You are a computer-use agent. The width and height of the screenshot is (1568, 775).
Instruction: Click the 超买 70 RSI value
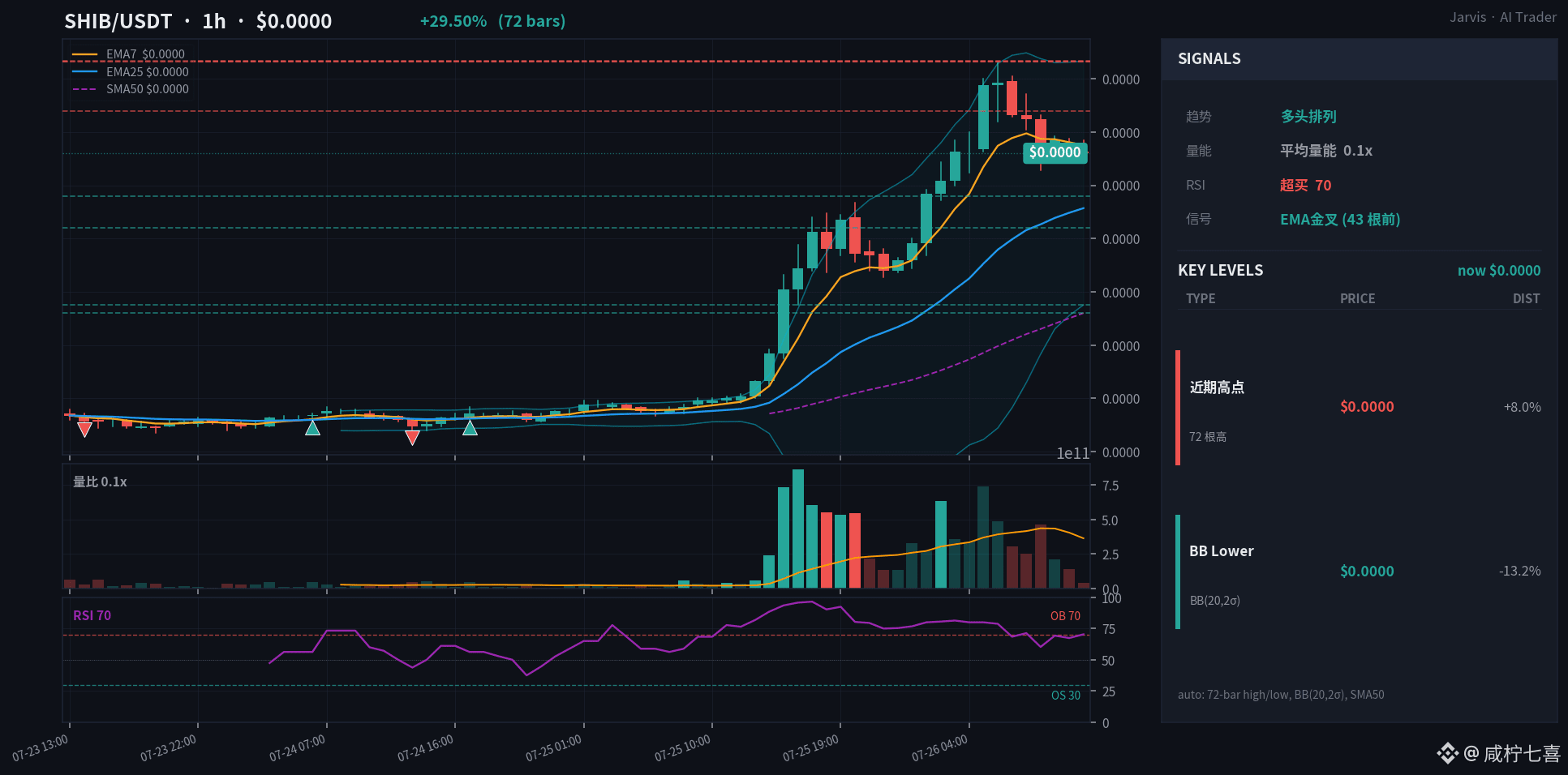pos(1306,185)
